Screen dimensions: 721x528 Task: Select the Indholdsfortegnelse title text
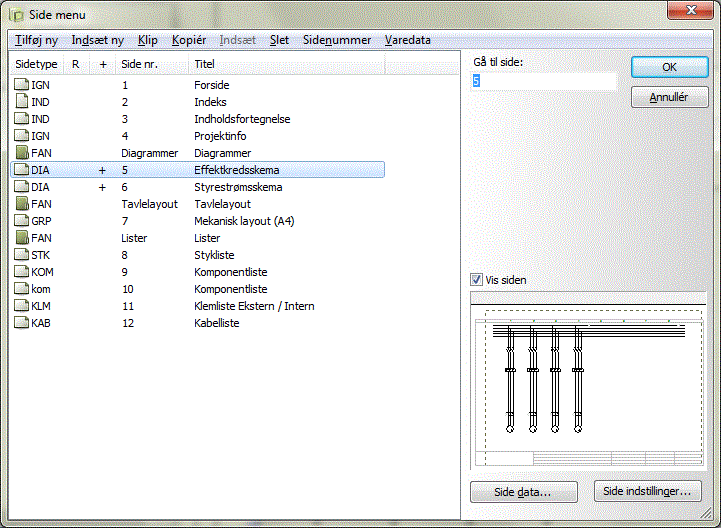tap(242, 119)
